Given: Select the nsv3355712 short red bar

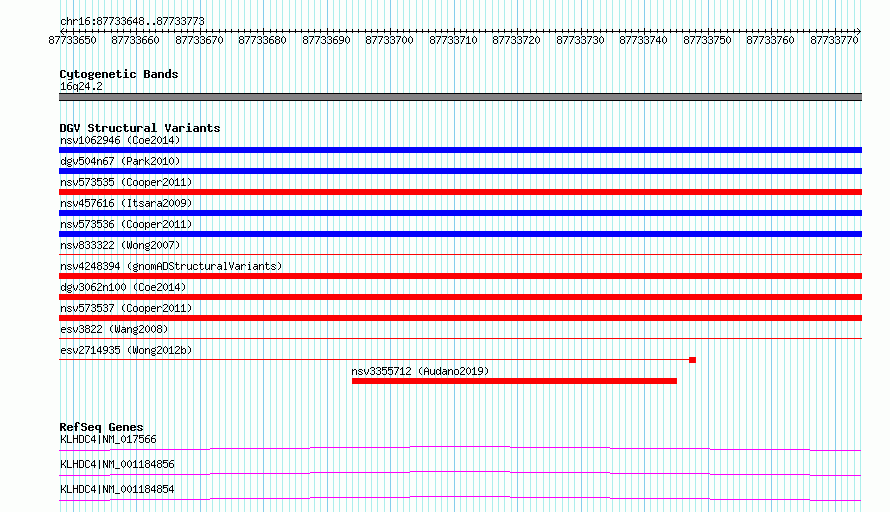Looking at the screenshot, I should 514,381.
